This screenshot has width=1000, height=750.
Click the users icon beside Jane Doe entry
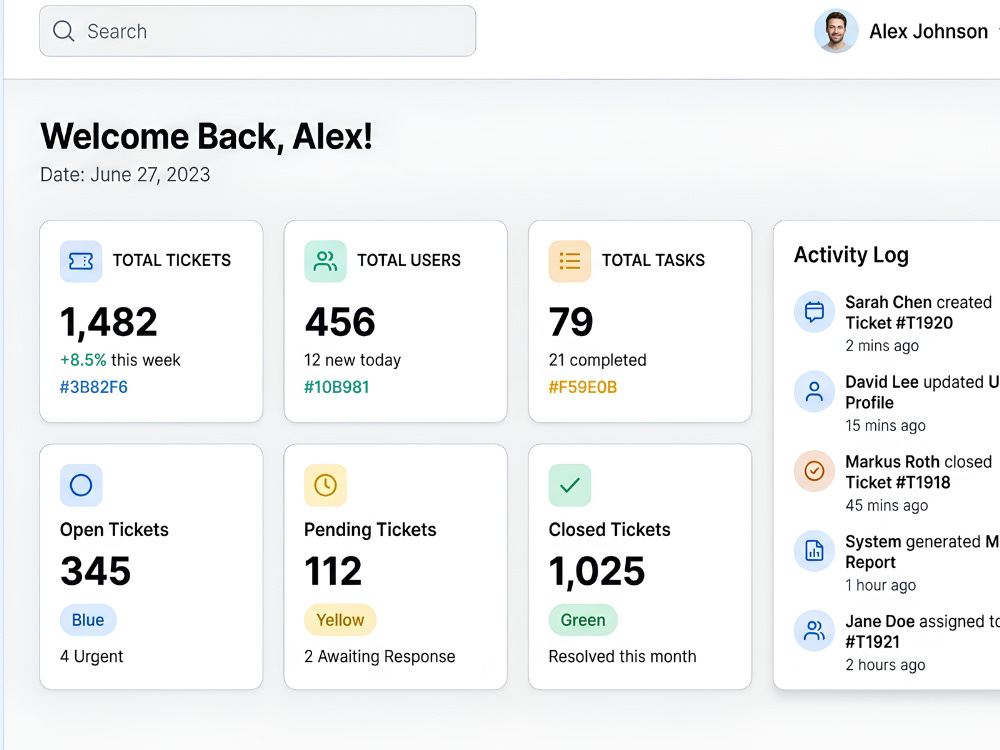(814, 631)
